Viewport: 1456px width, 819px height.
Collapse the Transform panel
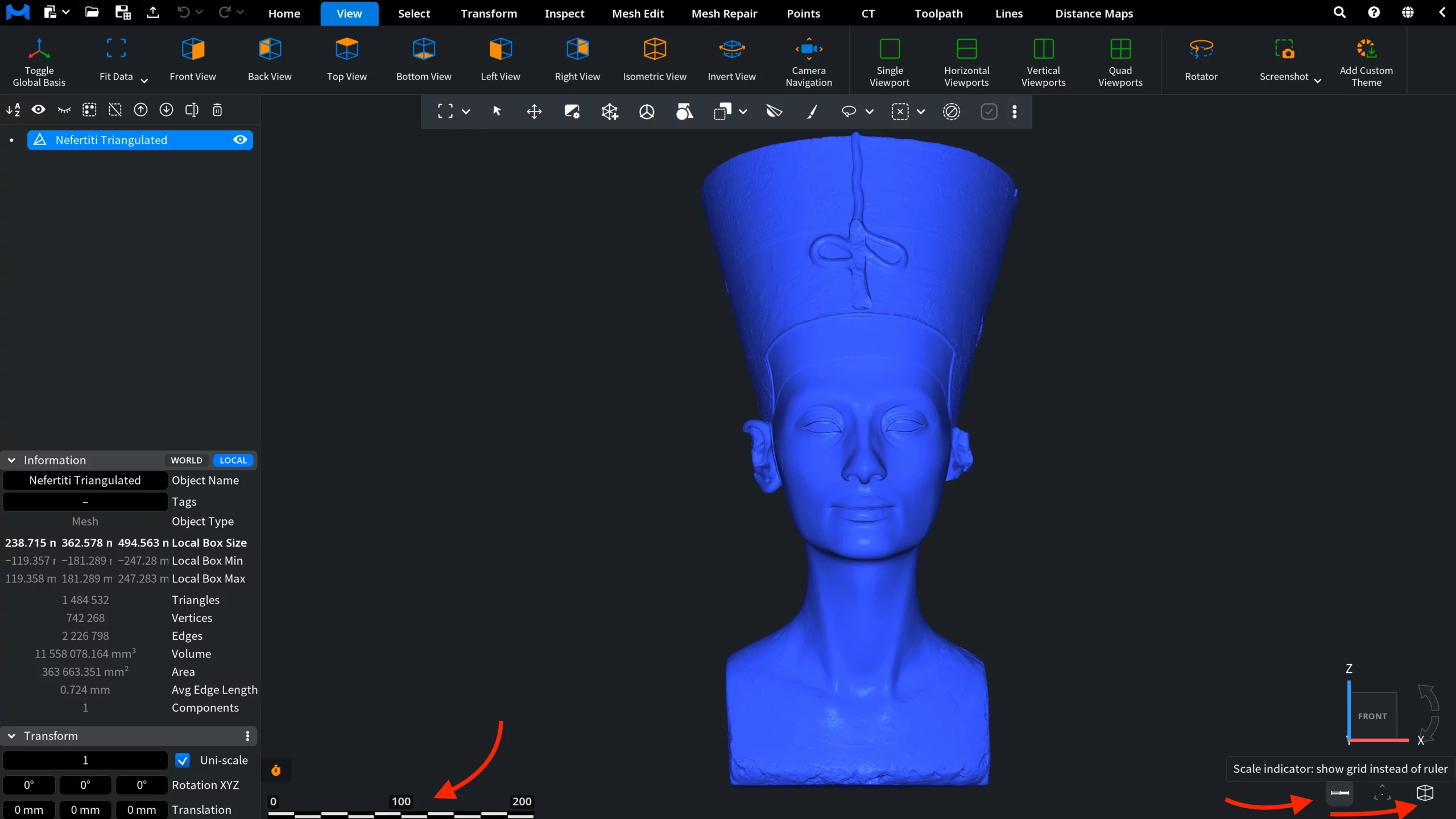tap(11, 736)
